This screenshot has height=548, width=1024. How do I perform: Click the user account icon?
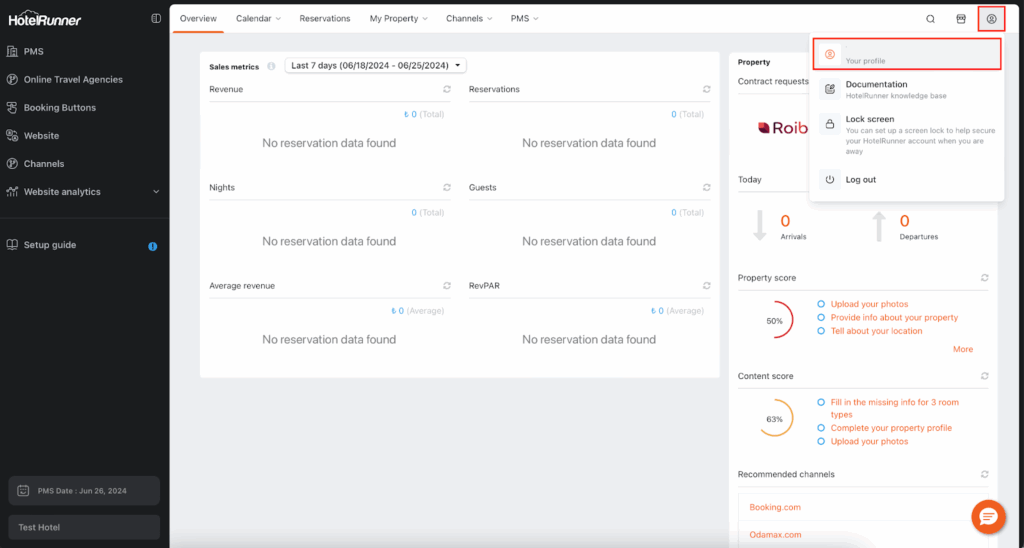(x=991, y=19)
